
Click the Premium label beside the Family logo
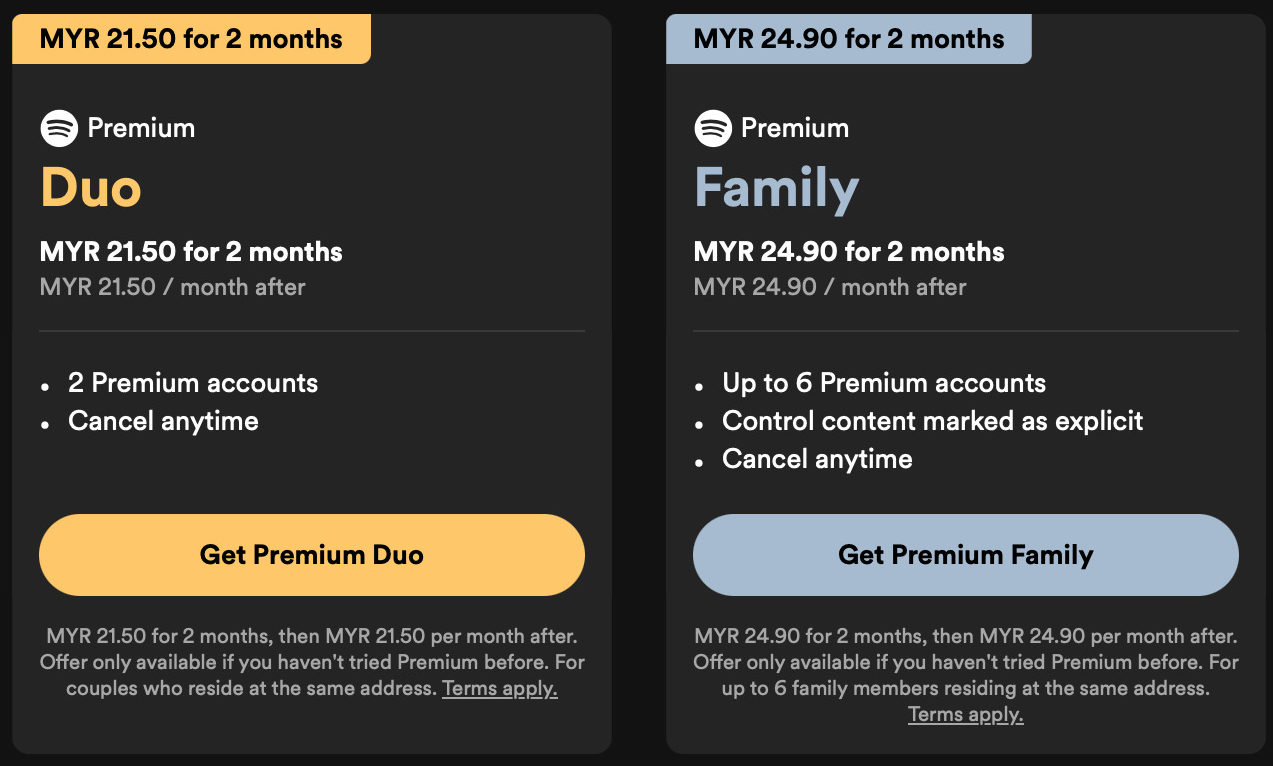795,128
